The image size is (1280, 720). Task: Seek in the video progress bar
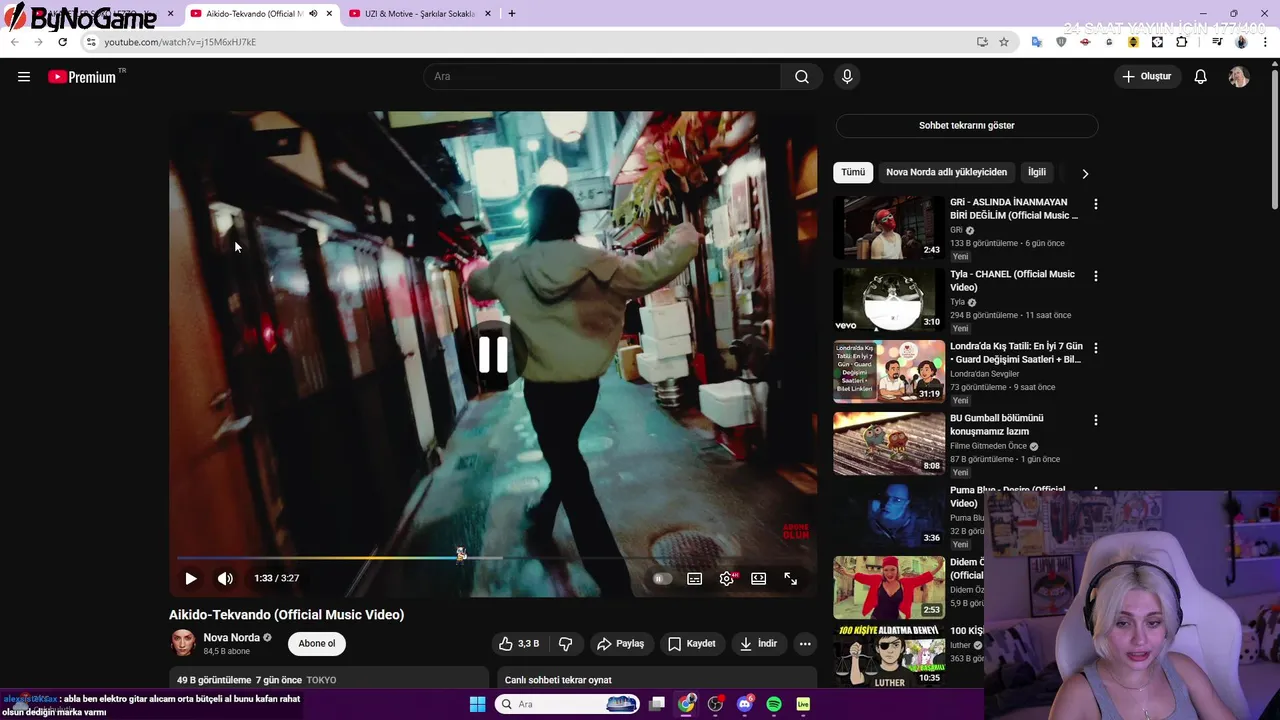pyautogui.click(x=493, y=557)
